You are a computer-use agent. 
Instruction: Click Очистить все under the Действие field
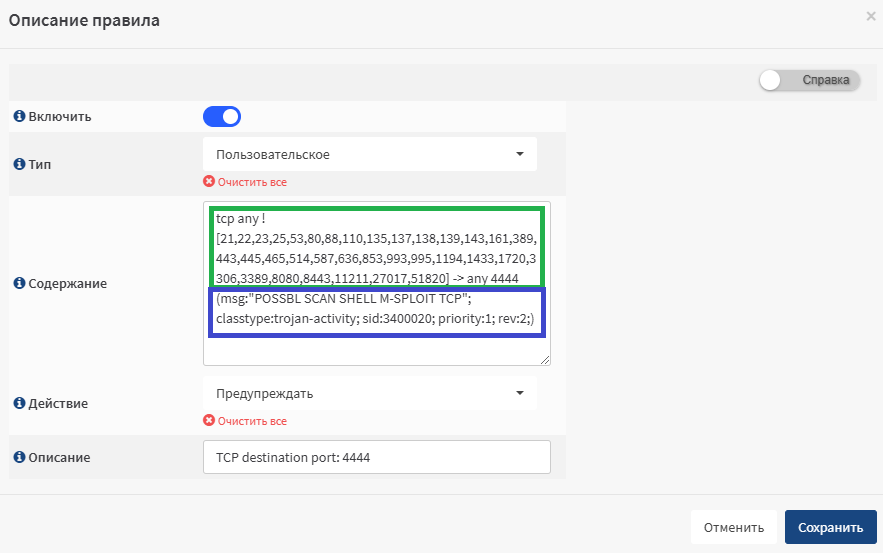pos(252,421)
